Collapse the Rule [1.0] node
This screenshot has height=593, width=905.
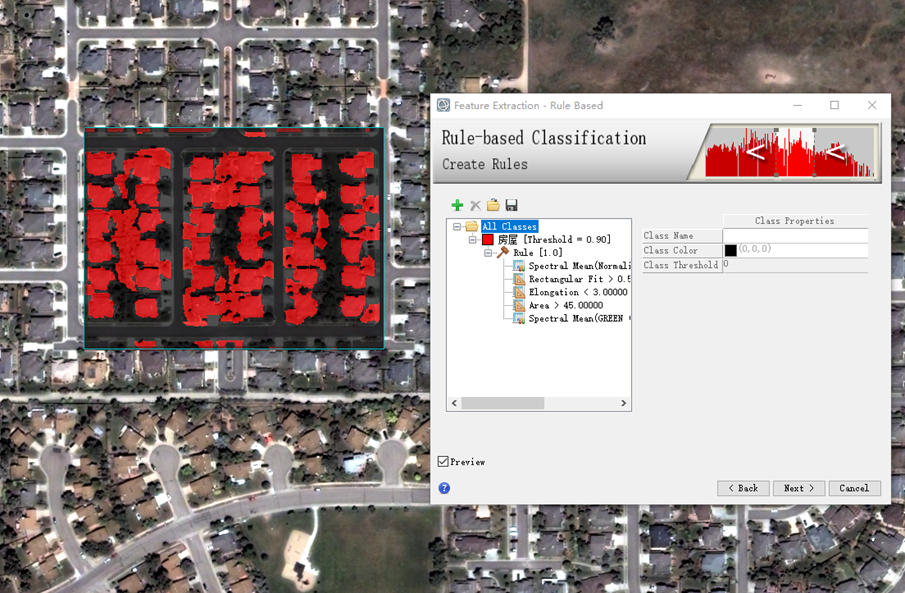click(x=488, y=252)
